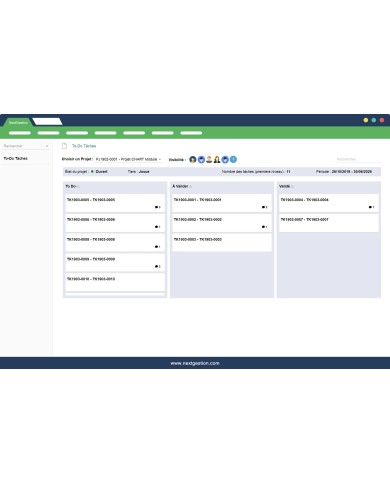Open comments on card TK1903-0002
This screenshot has height=484, width=390.
(x=264, y=227)
